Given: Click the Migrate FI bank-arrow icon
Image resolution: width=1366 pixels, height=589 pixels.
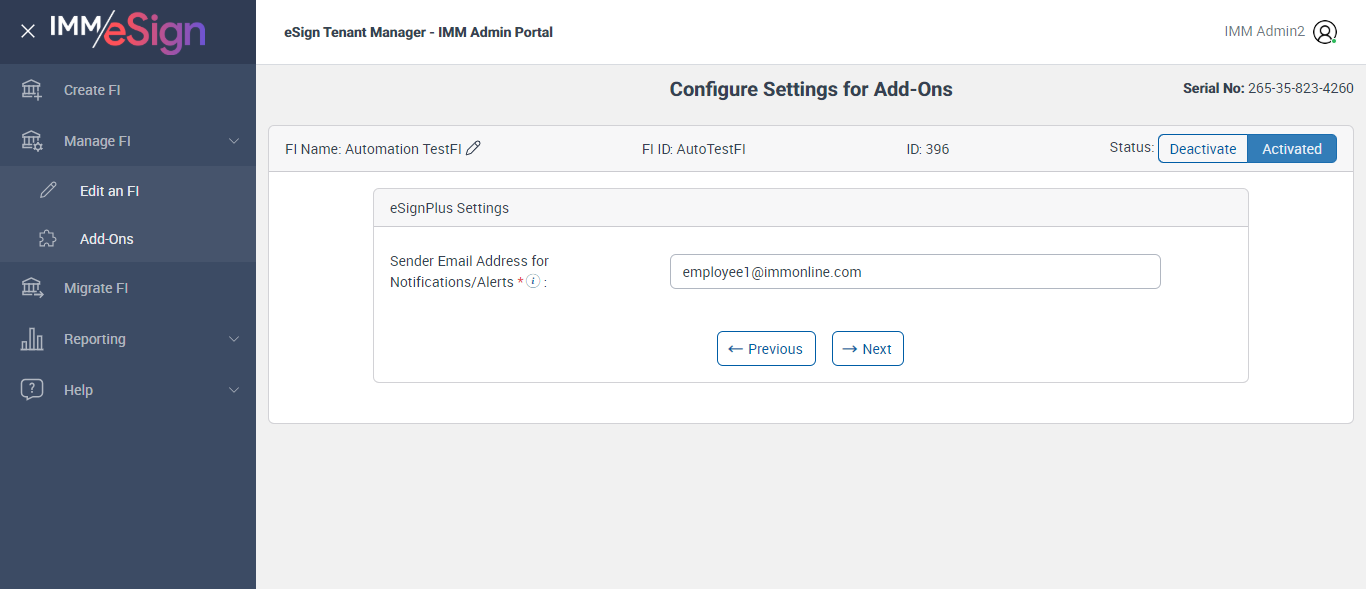Looking at the screenshot, I should (32, 288).
